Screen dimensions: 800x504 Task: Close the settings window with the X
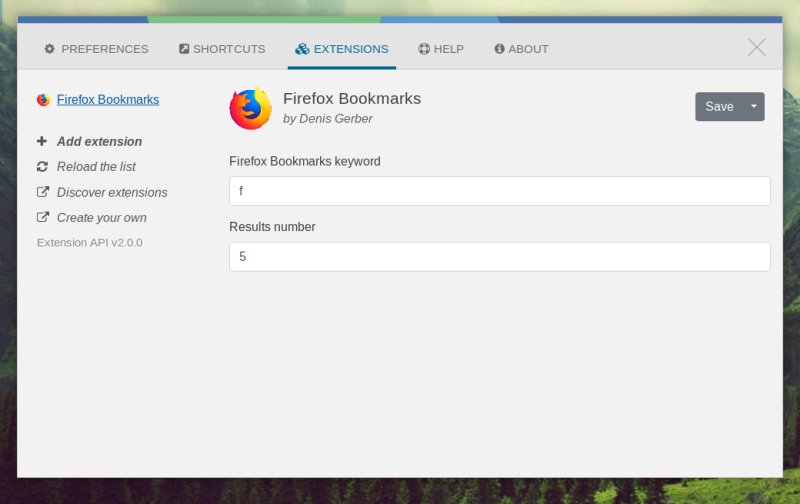pos(757,47)
